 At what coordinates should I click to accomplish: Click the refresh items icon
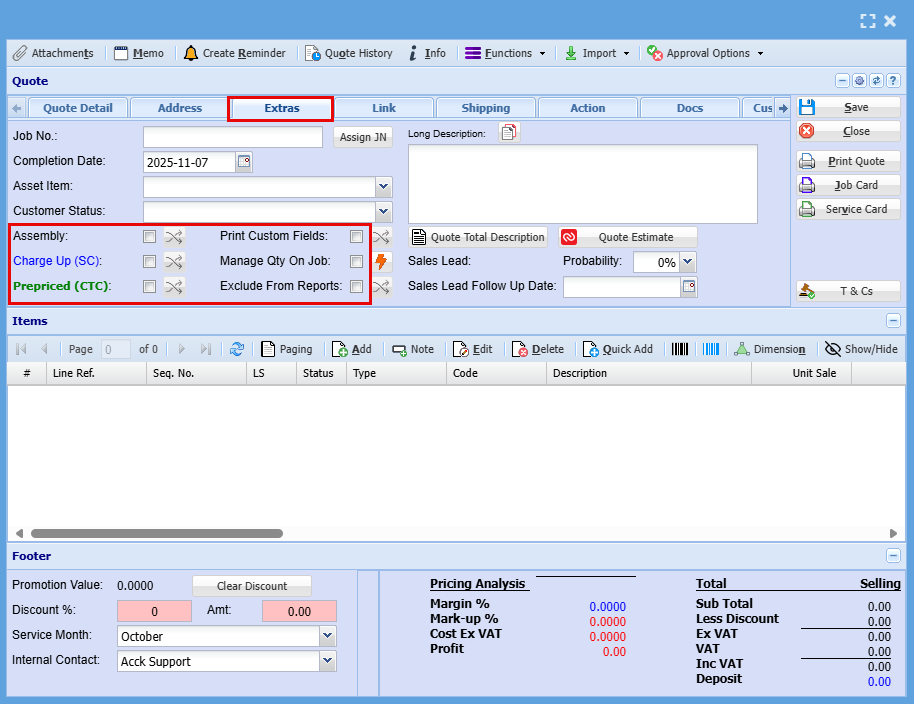[x=237, y=349]
